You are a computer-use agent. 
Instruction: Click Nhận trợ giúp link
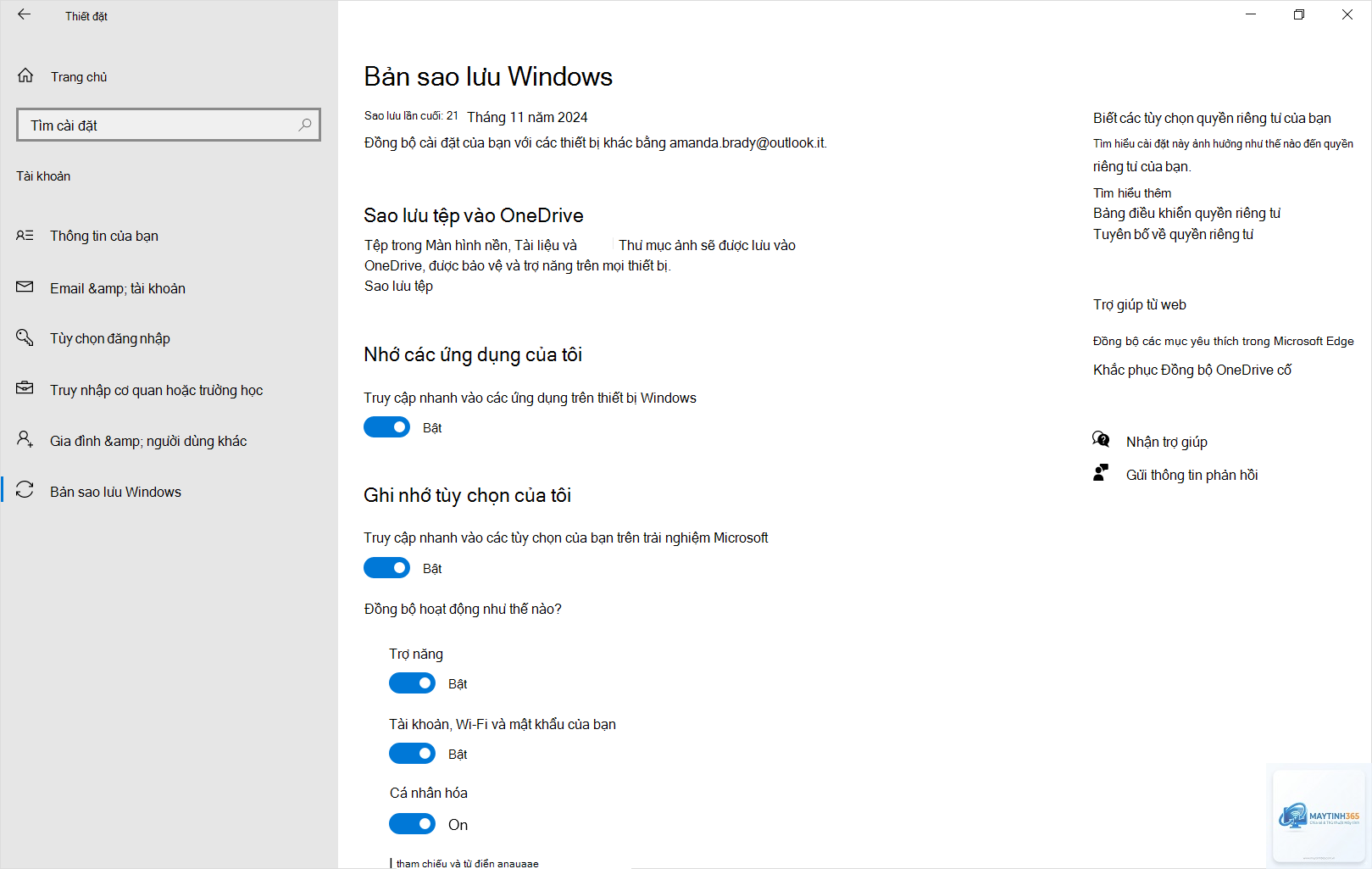[x=1167, y=442]
